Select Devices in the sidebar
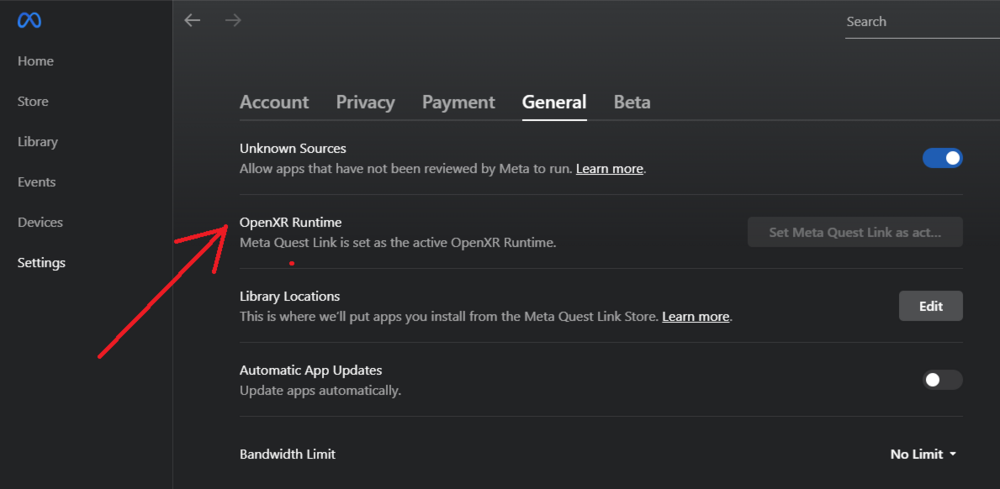This screenshot has height=489, width=1000. [40, 222]
